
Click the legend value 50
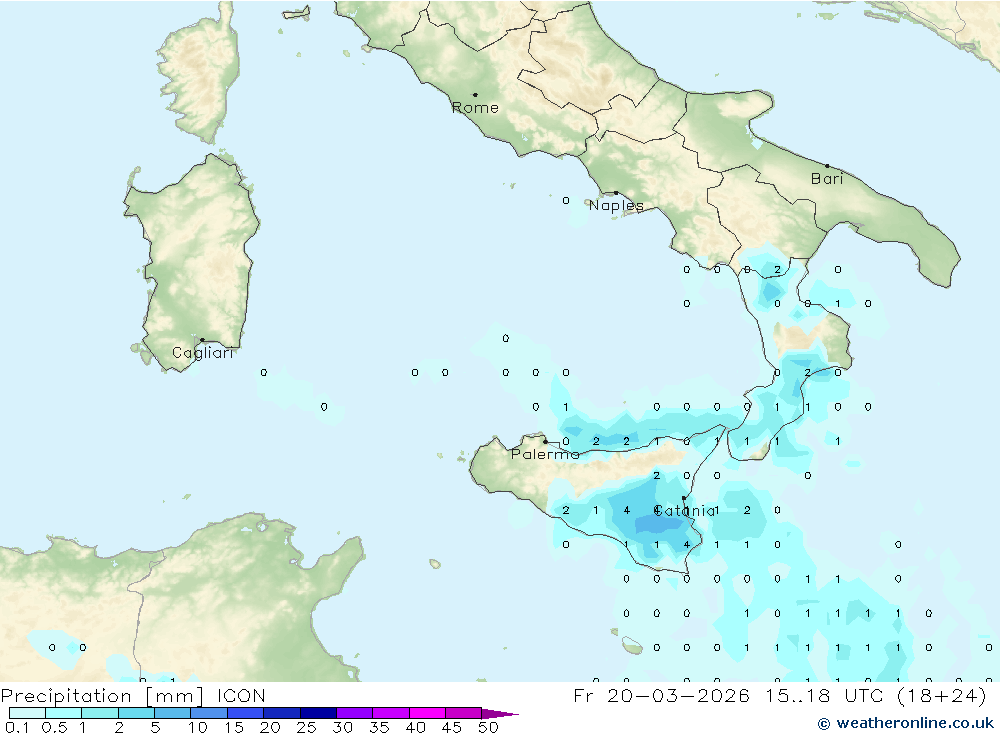(x=489, y=727)
